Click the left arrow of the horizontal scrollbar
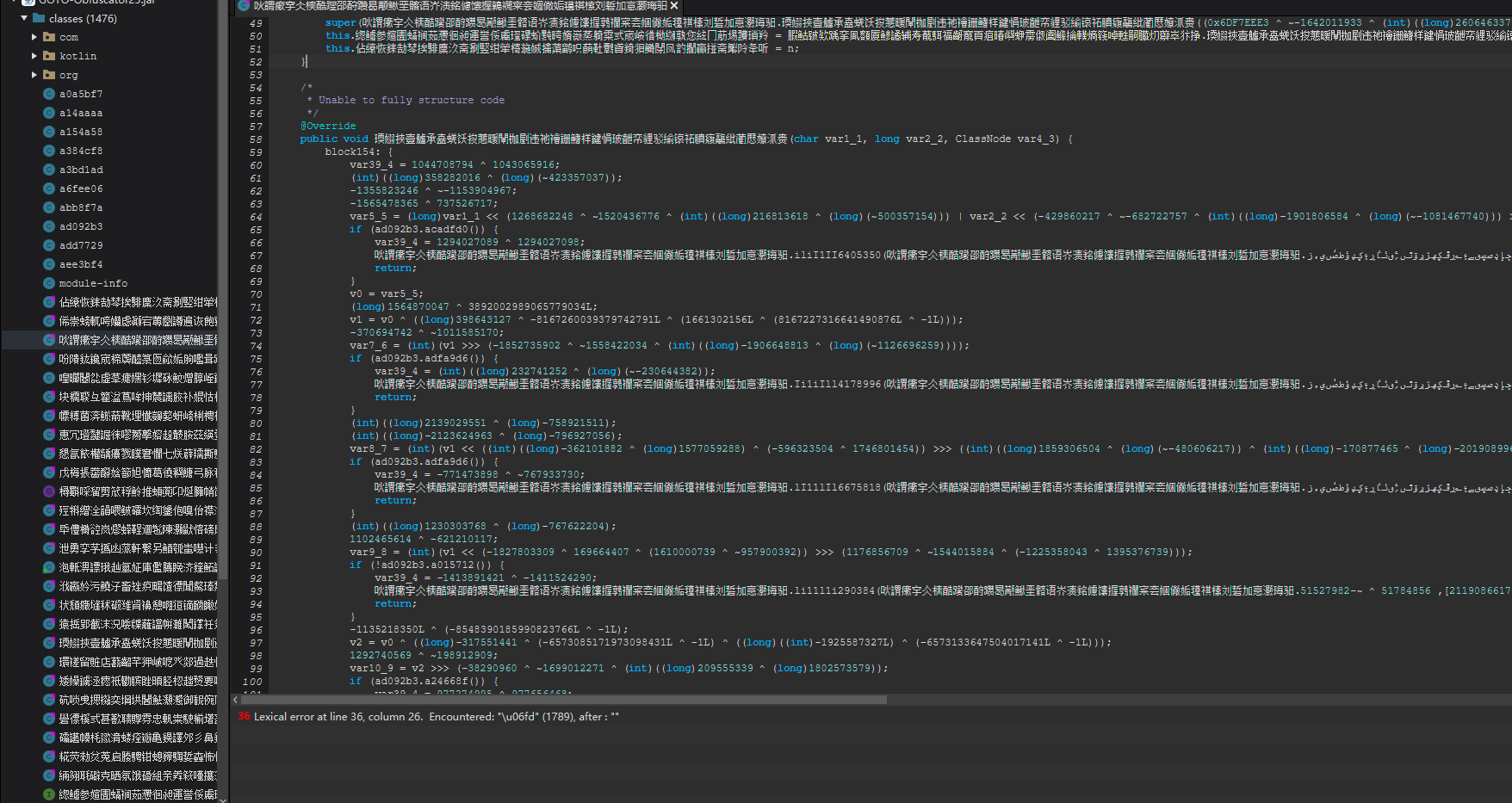 (236, 700)
